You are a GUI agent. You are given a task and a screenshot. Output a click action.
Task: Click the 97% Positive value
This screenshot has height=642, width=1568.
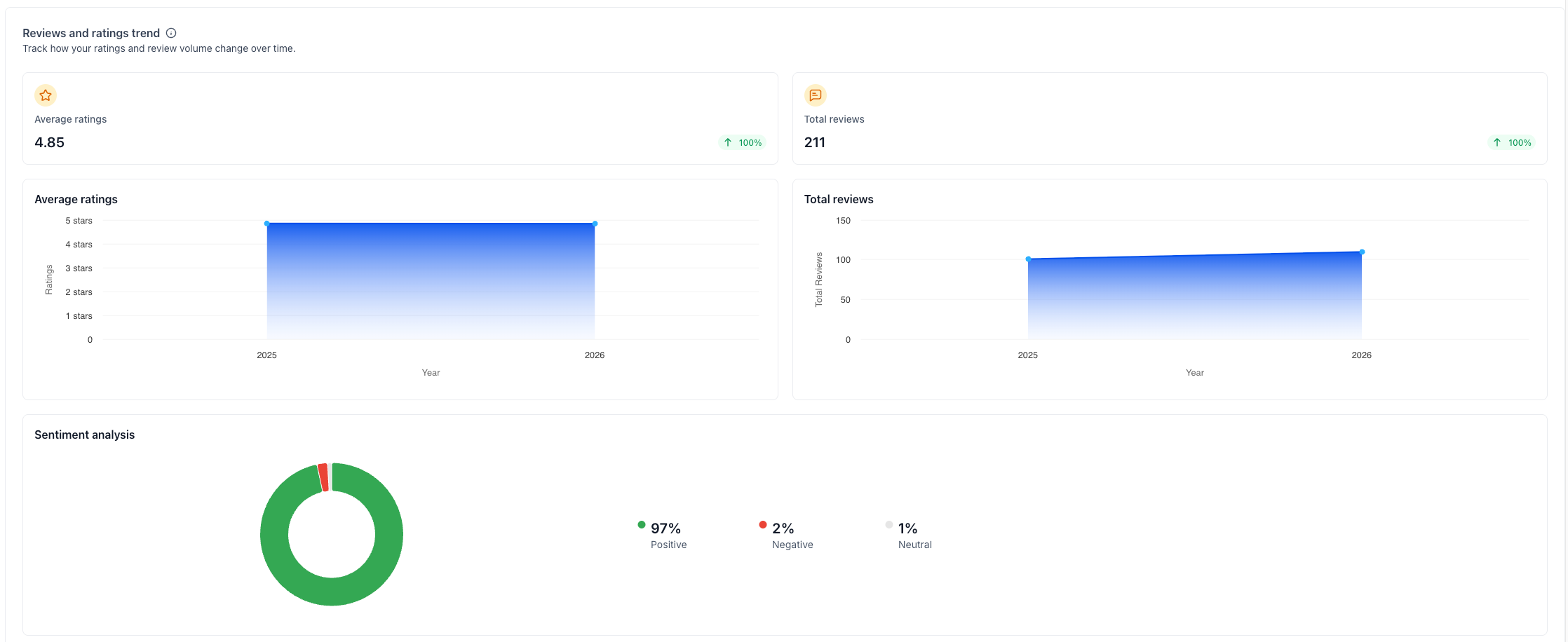point(665,528)
